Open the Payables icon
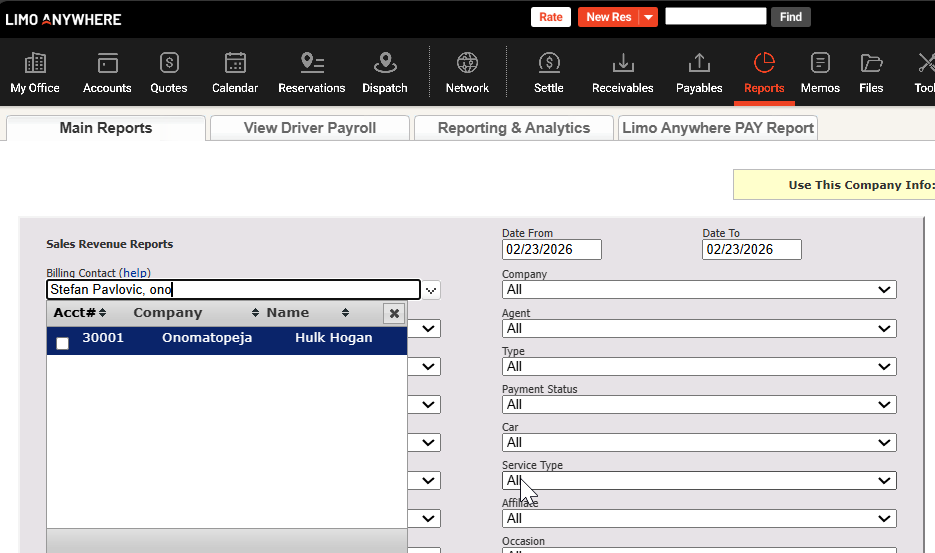 pyautogui.click(x=699, y=73)
